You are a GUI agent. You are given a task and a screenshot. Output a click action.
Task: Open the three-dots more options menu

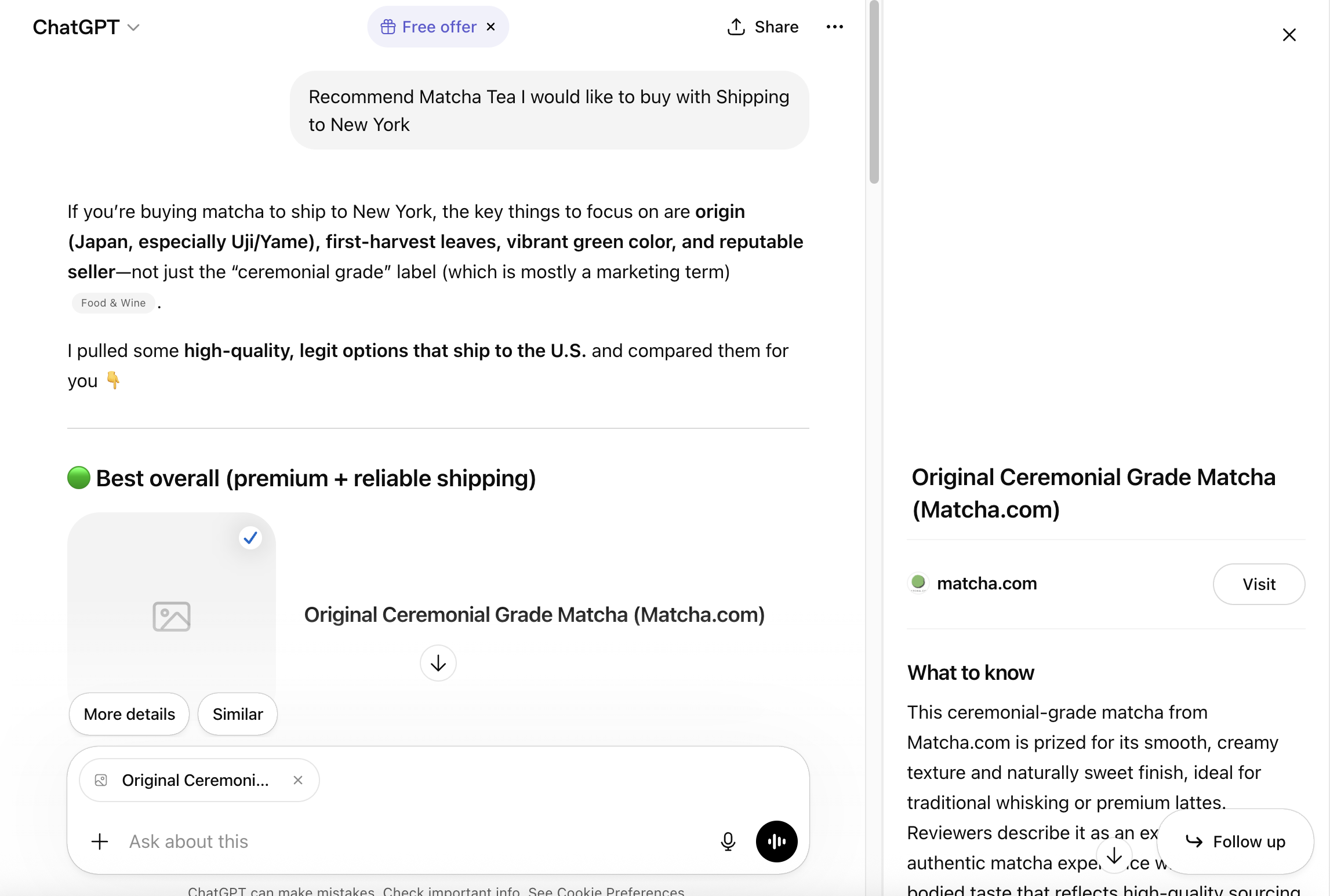[834, 27]
